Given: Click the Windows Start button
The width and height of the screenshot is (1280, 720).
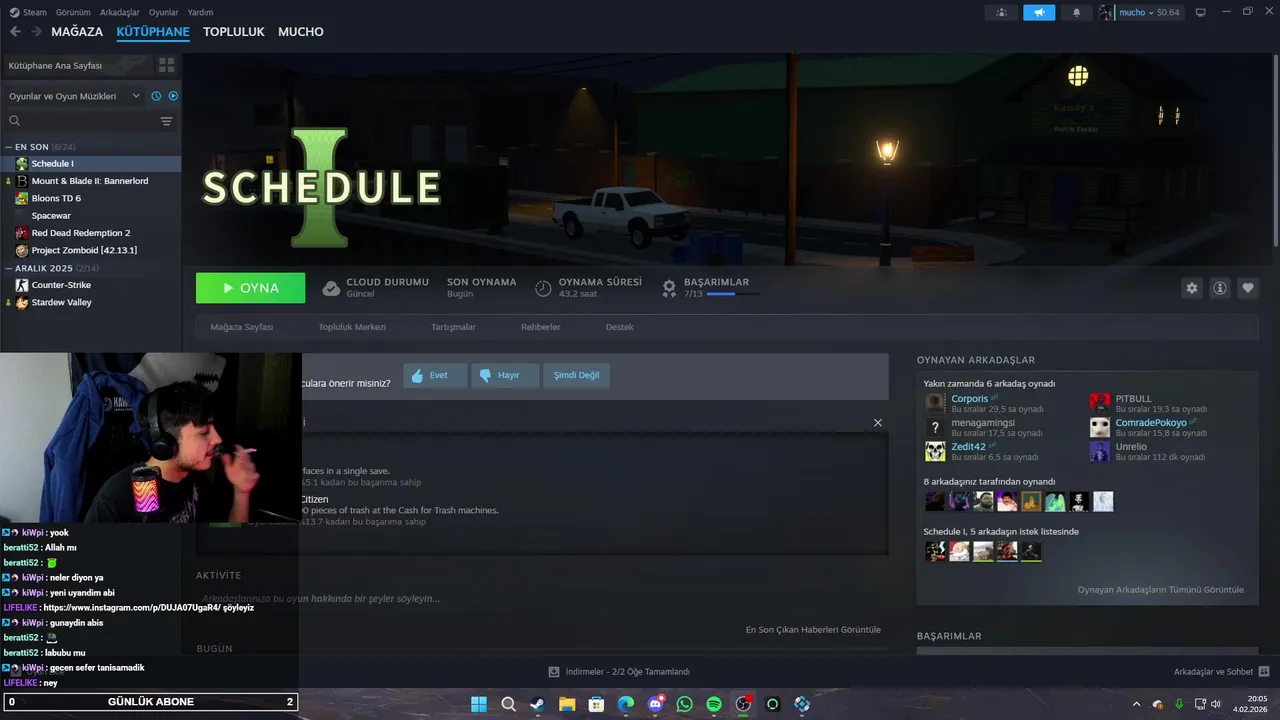Looking at the screenshot, I should (x=479, y=704).
